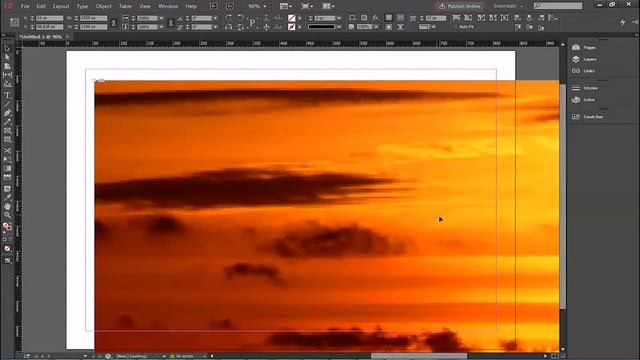Select the Gap tool

pos(7,75)
